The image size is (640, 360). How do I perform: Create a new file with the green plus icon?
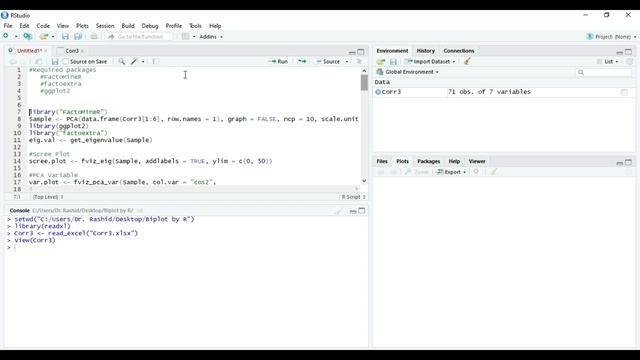6,36
